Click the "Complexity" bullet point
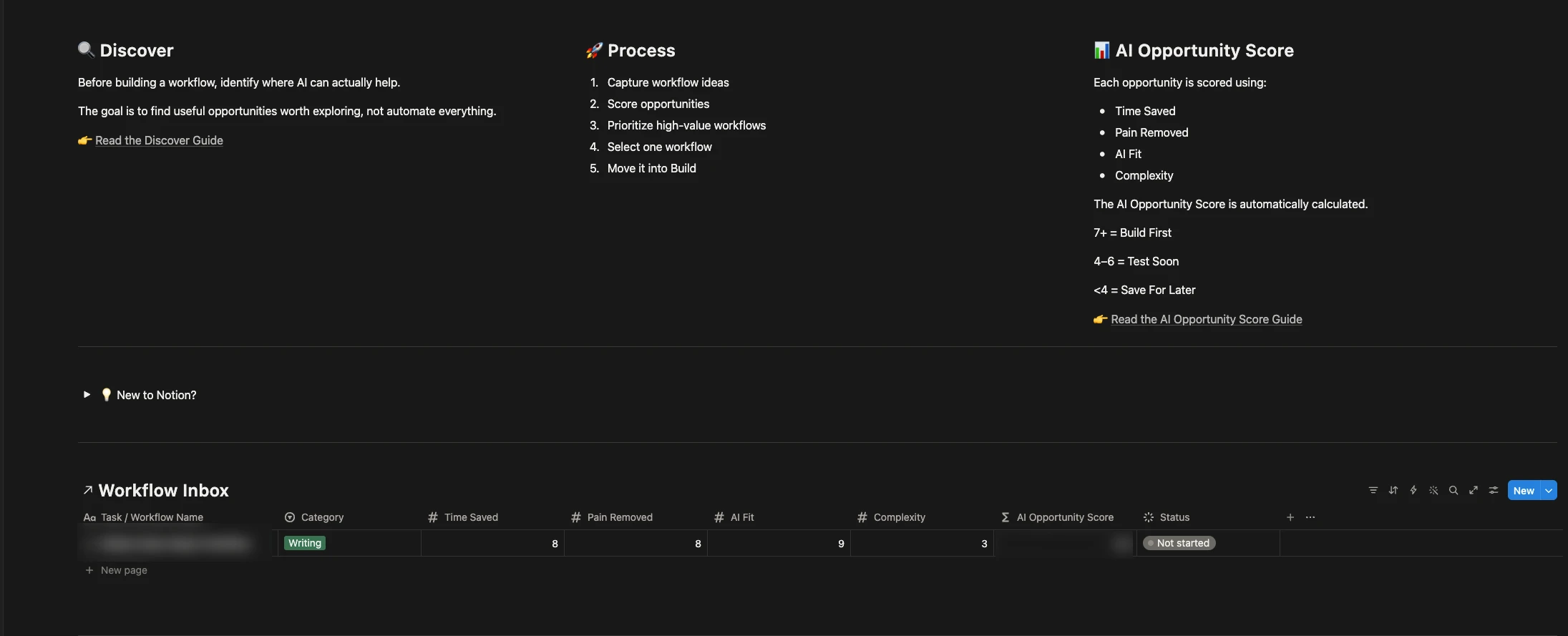 (1144, 175)
